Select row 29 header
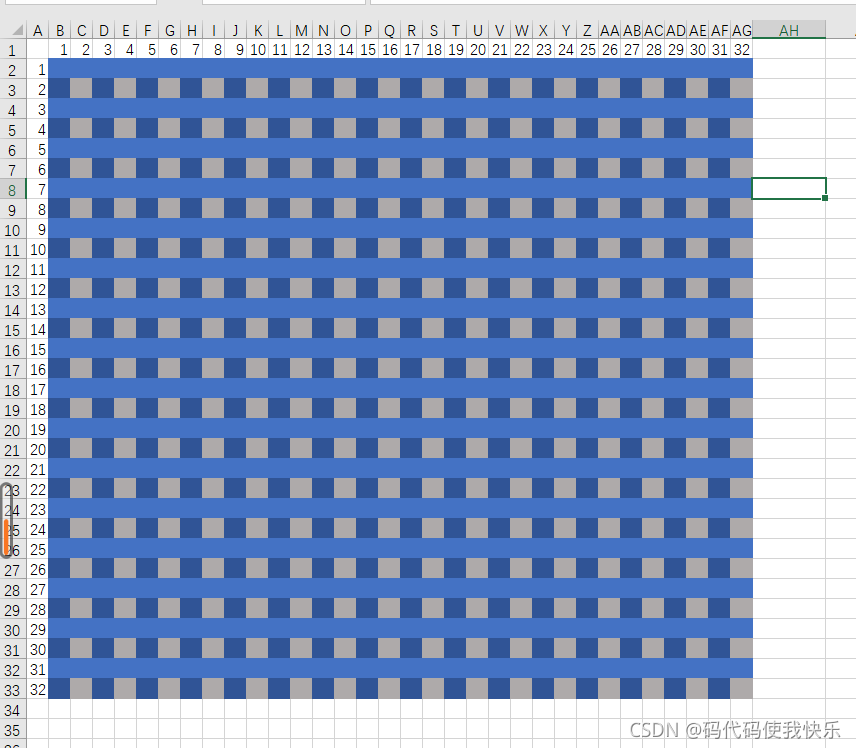 [x=13, y=610]
